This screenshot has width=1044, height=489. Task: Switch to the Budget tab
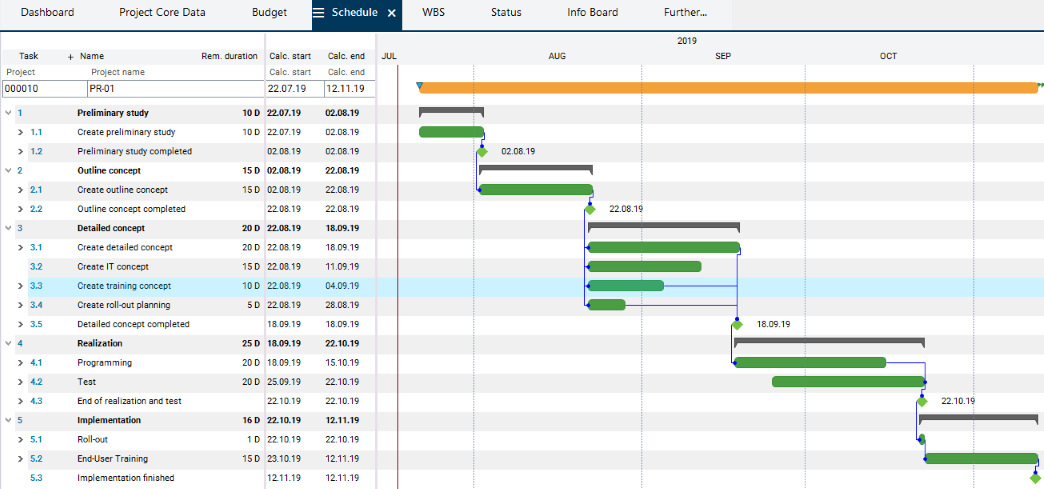tap(269, 13)
